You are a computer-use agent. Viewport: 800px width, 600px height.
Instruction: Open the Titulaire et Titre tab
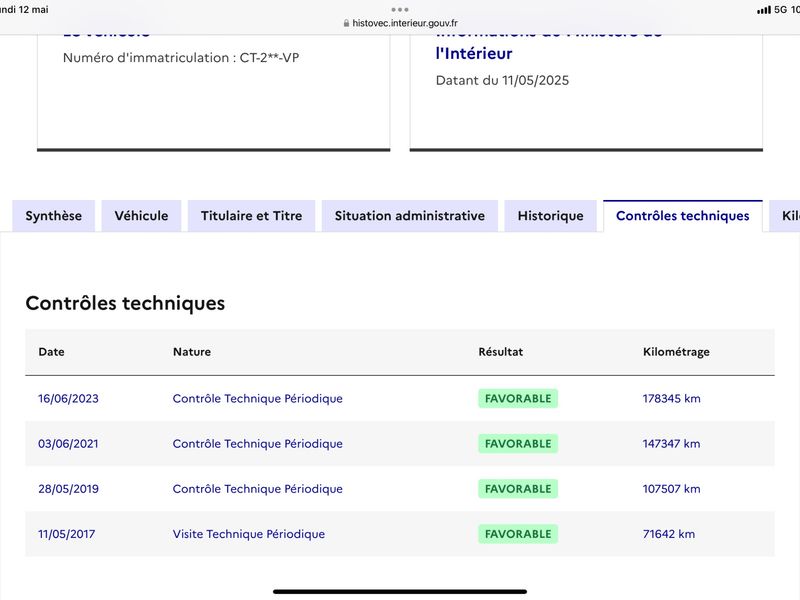click(252, 216)
